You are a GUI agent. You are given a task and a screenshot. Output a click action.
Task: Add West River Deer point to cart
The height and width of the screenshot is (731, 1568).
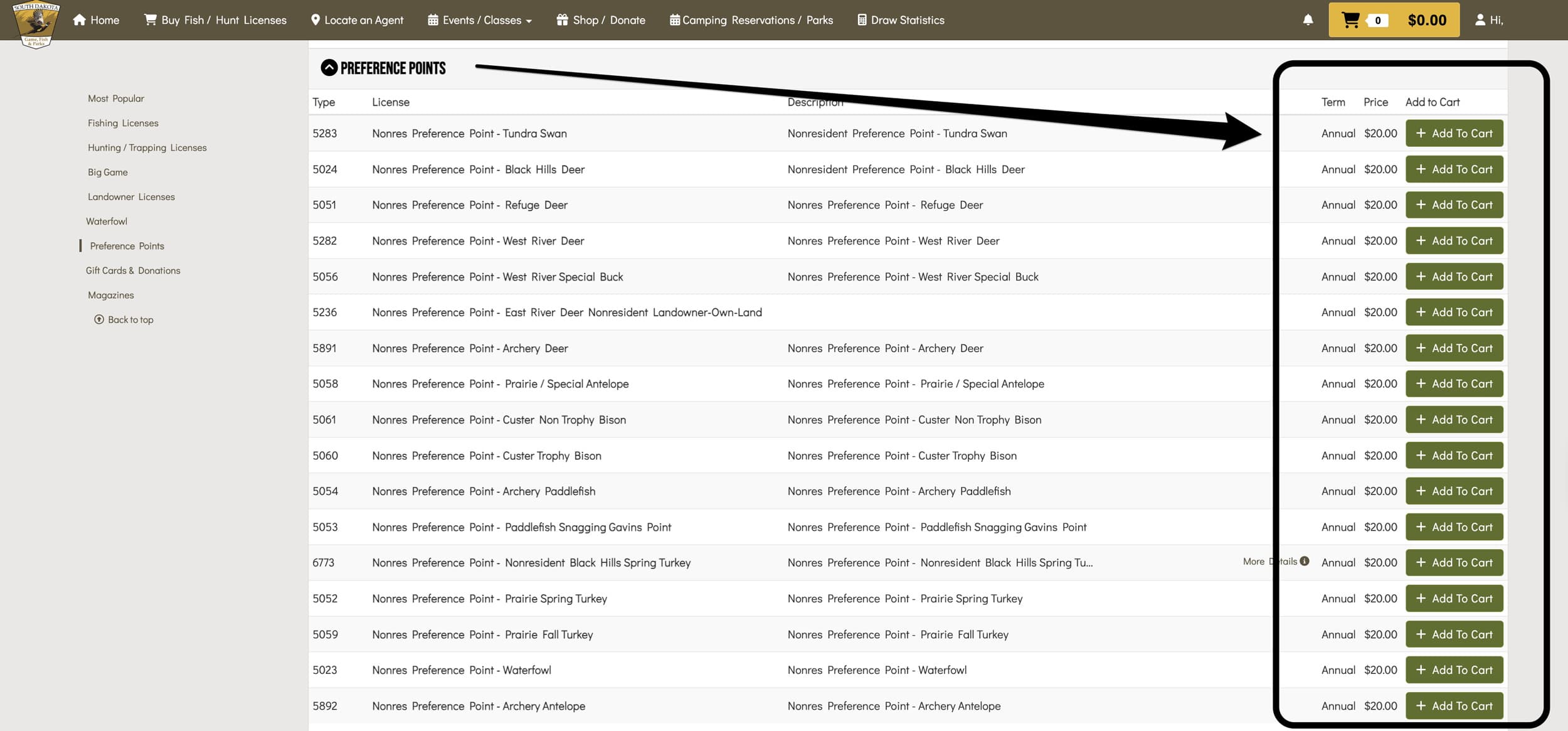[x=1454, y=240]
